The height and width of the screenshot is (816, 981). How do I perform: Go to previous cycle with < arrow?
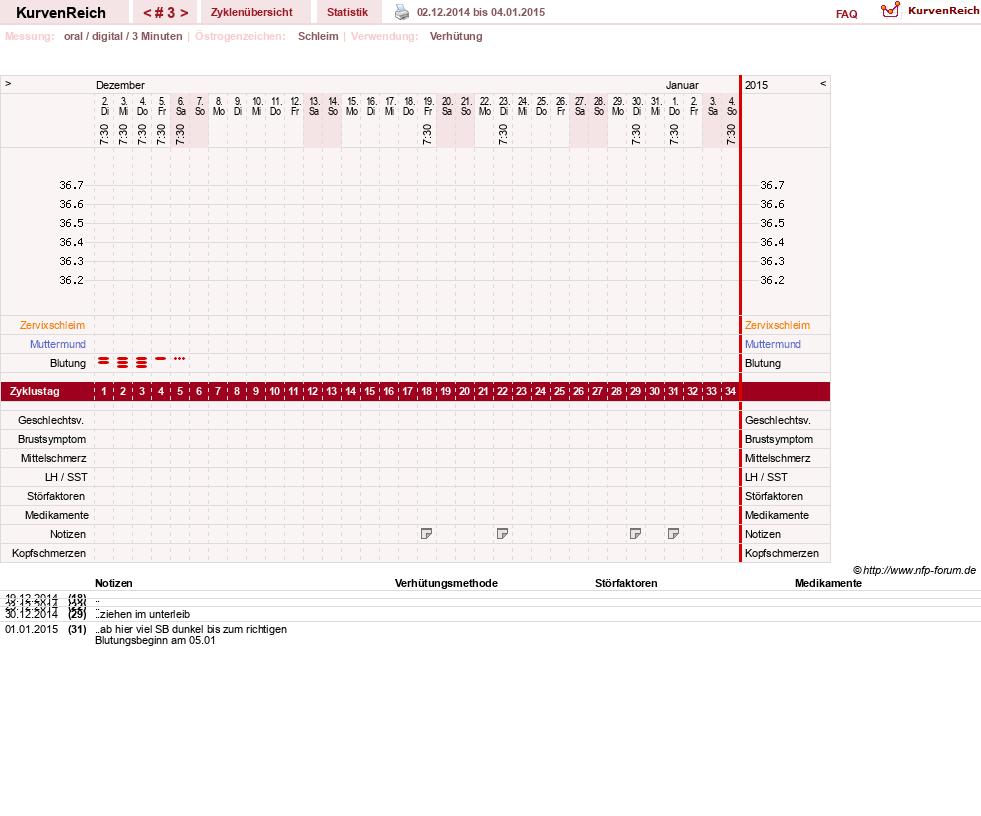point(147,13)
